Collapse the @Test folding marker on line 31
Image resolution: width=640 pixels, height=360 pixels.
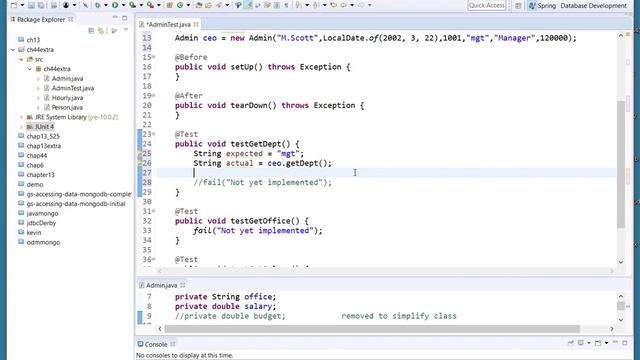pyautogui.click(x=154, y=211)
